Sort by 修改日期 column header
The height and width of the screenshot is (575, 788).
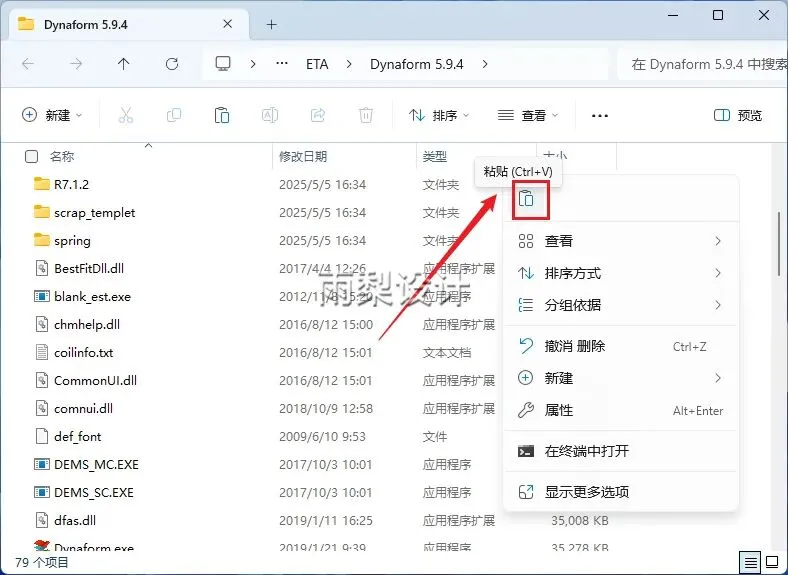tap(303, 157)
